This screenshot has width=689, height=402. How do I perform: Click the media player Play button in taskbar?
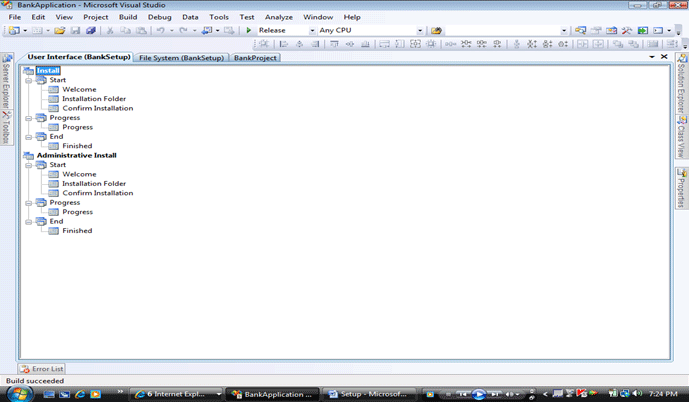pos(479,395)
